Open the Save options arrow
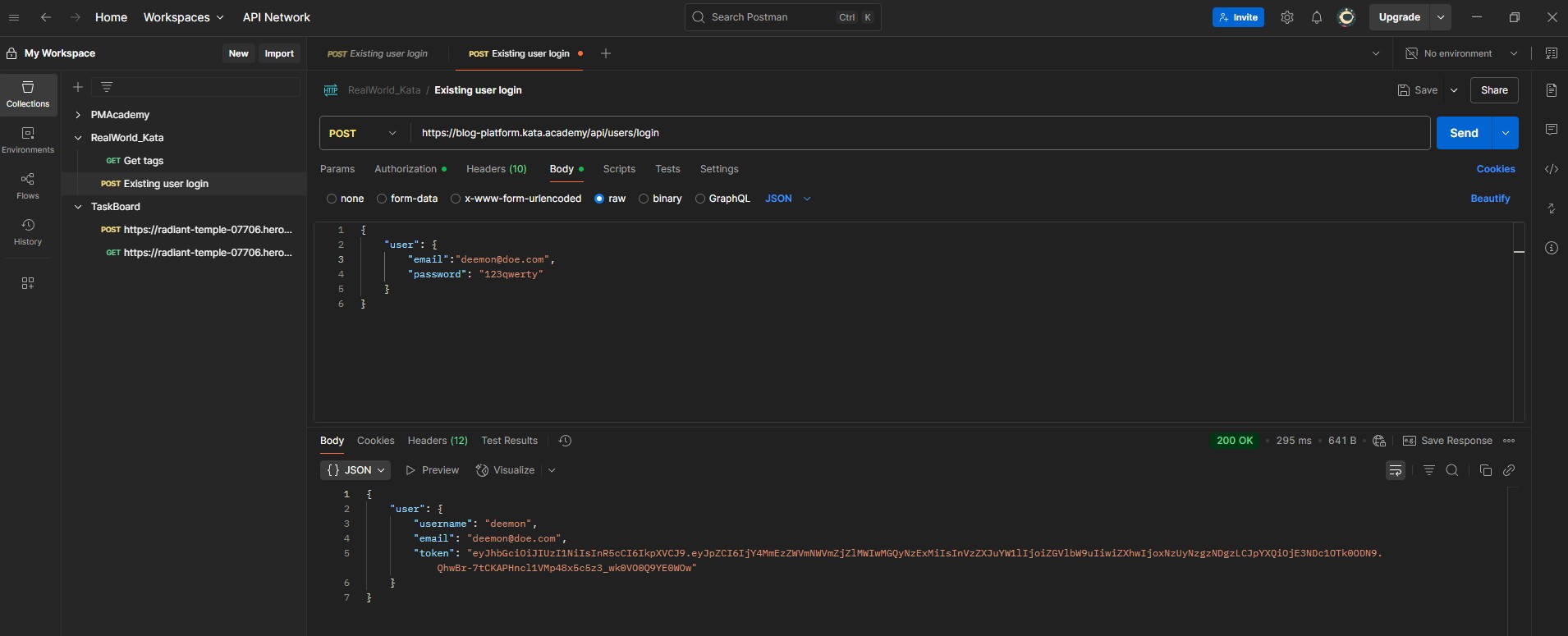 [x=1454, y=90]
